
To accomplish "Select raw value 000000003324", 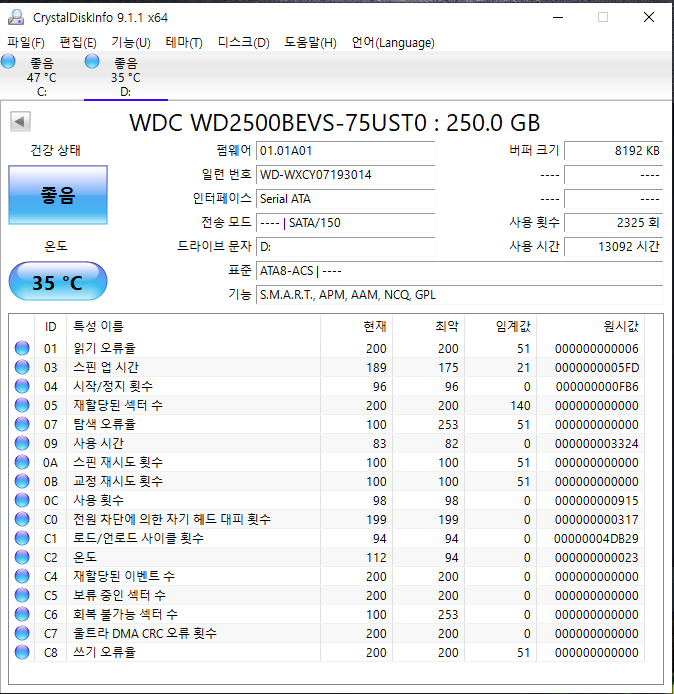I will [597, 444].
